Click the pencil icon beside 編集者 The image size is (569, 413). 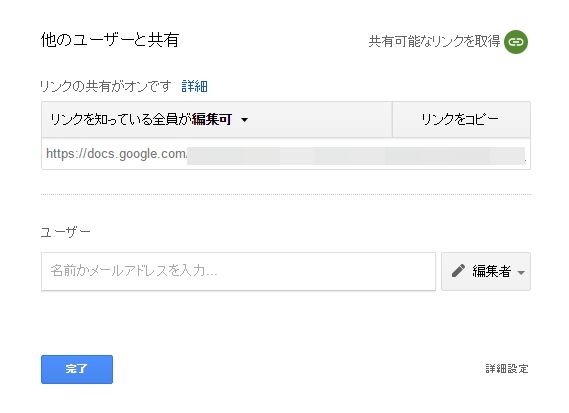point(458,271)
